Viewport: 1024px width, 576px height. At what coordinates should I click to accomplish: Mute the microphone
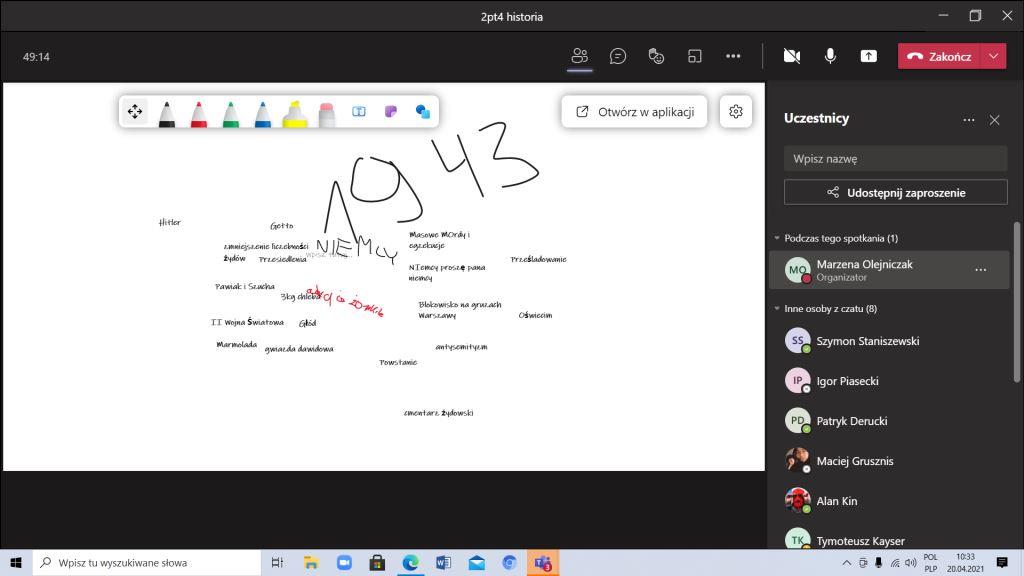[x=830, y=57]
